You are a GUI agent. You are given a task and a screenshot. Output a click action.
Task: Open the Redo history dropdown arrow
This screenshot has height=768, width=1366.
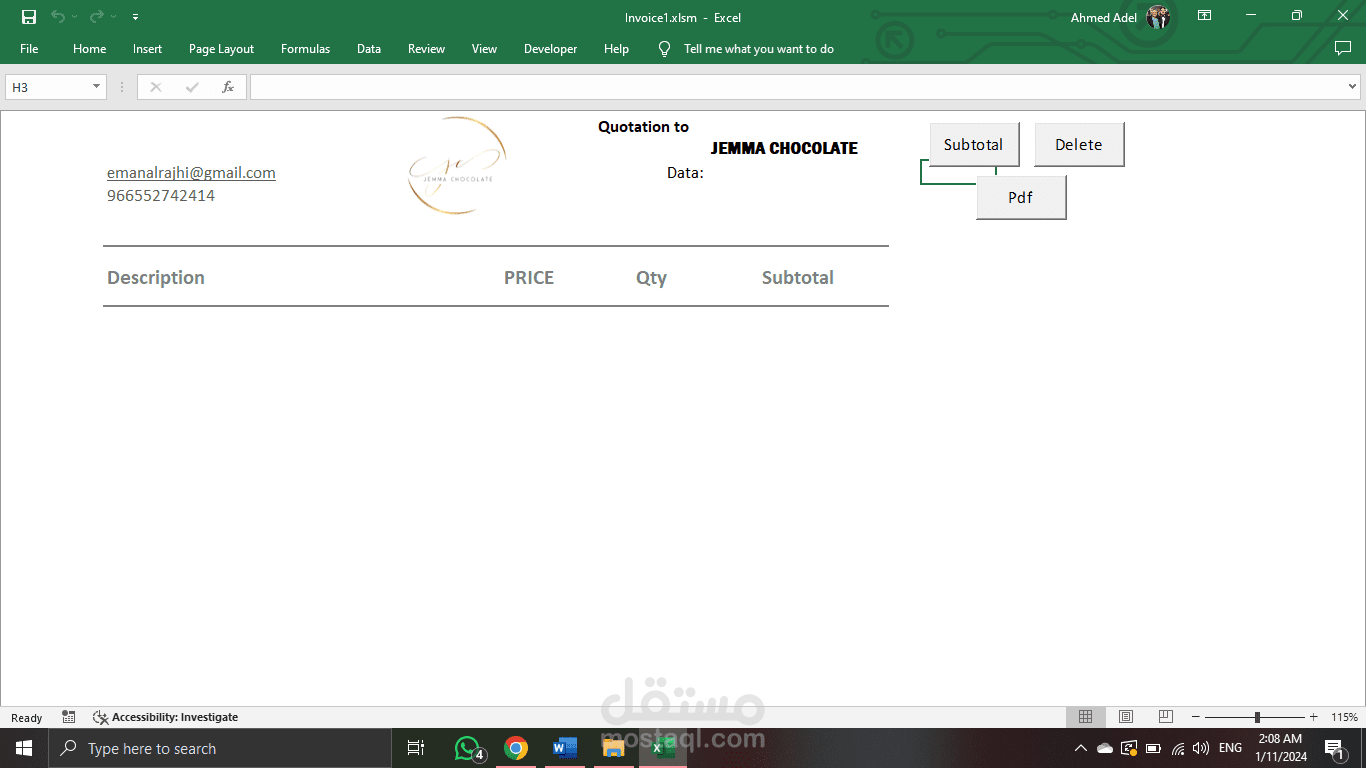pyautogui.click(x=114, y=17)
